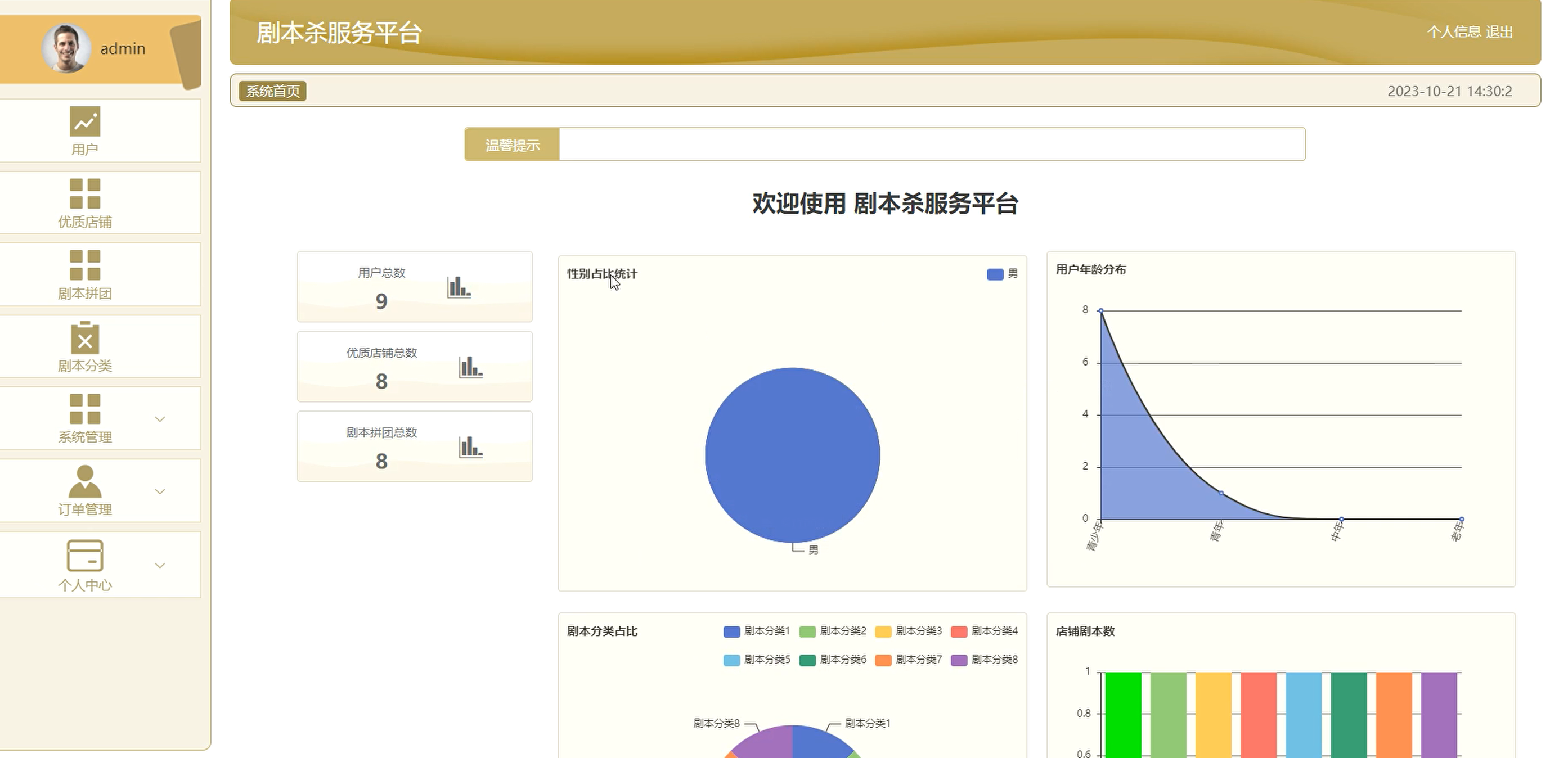Click bar chart icon in 优质店铺总数 card
Screen dimensions: 1568x758
coord(470,367)
